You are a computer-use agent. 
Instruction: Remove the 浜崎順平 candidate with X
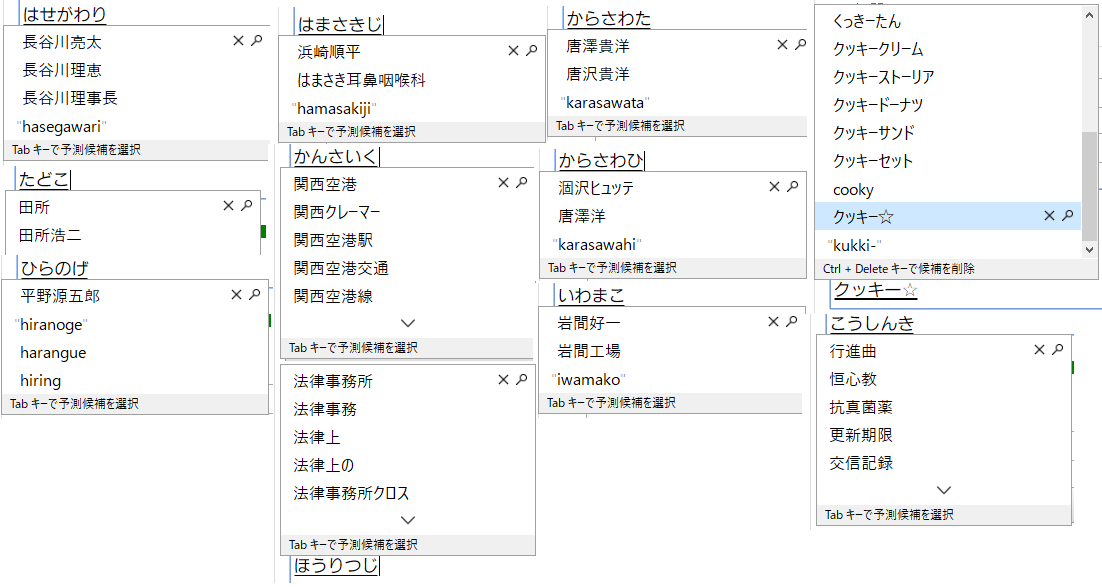(x=514, y=51)
